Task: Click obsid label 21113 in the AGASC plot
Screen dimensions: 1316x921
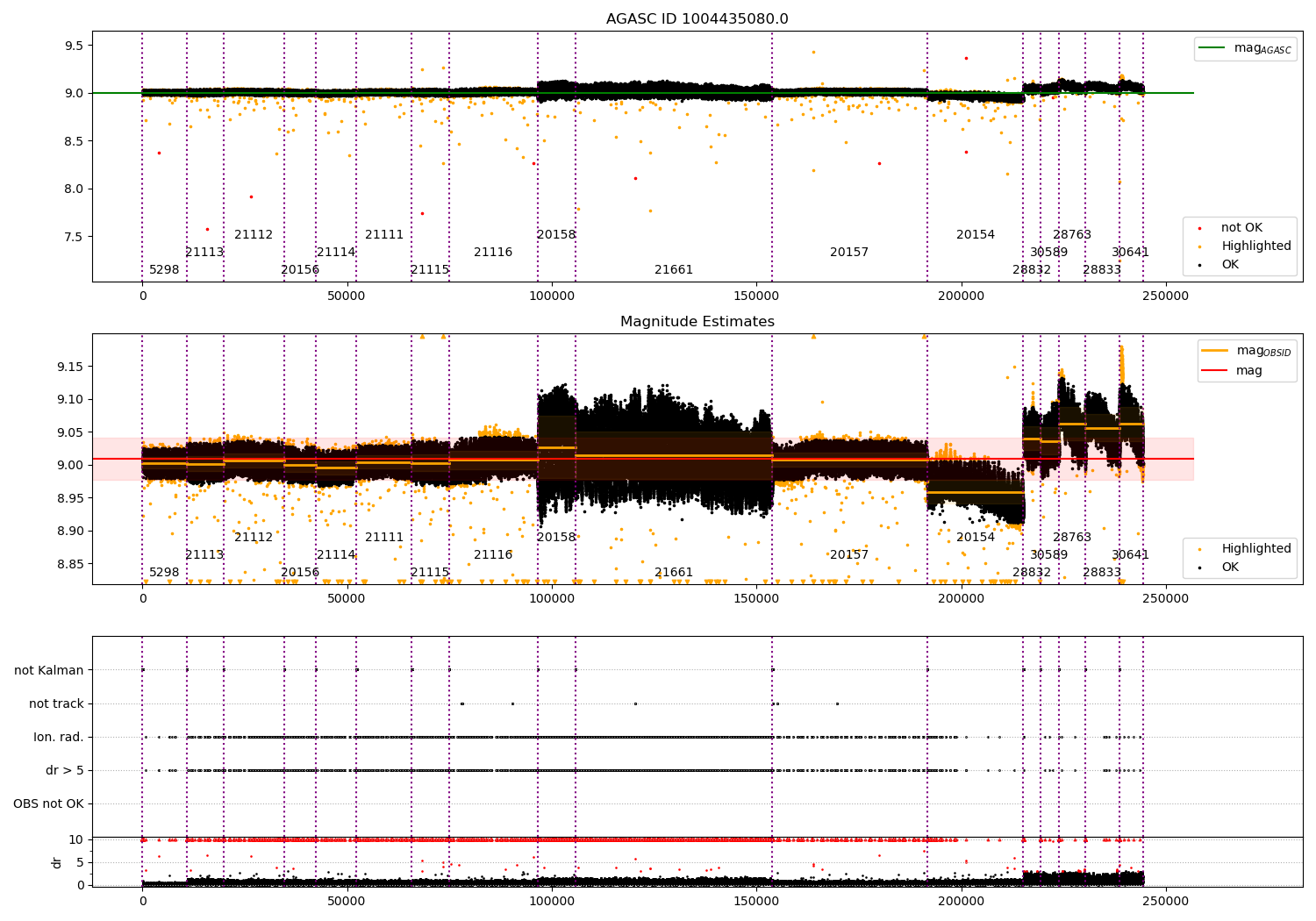Action: pyautogui.click(x=204, y=253)
